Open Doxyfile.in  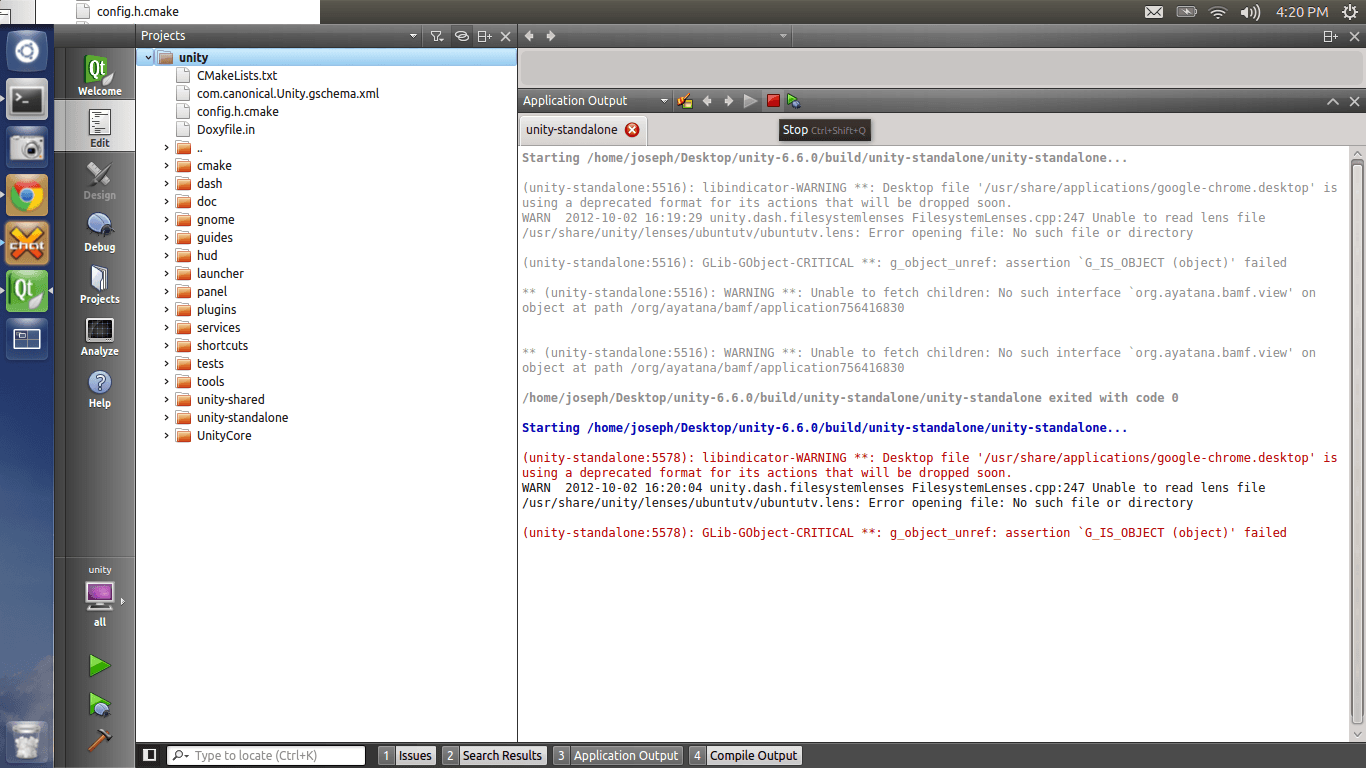(x=226, y=130)
